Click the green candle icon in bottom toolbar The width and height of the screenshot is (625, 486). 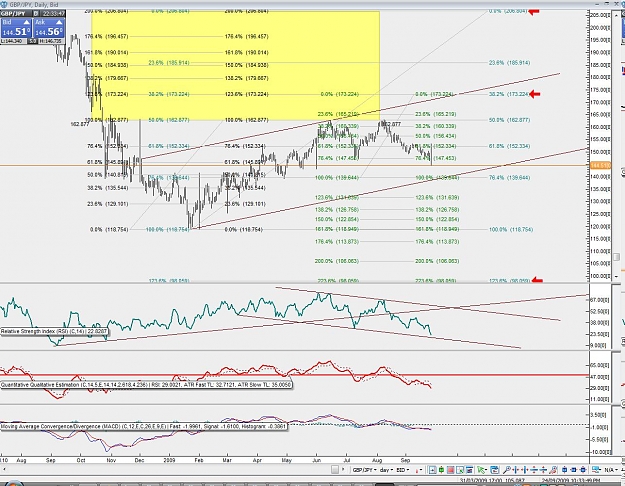point(441,470)
